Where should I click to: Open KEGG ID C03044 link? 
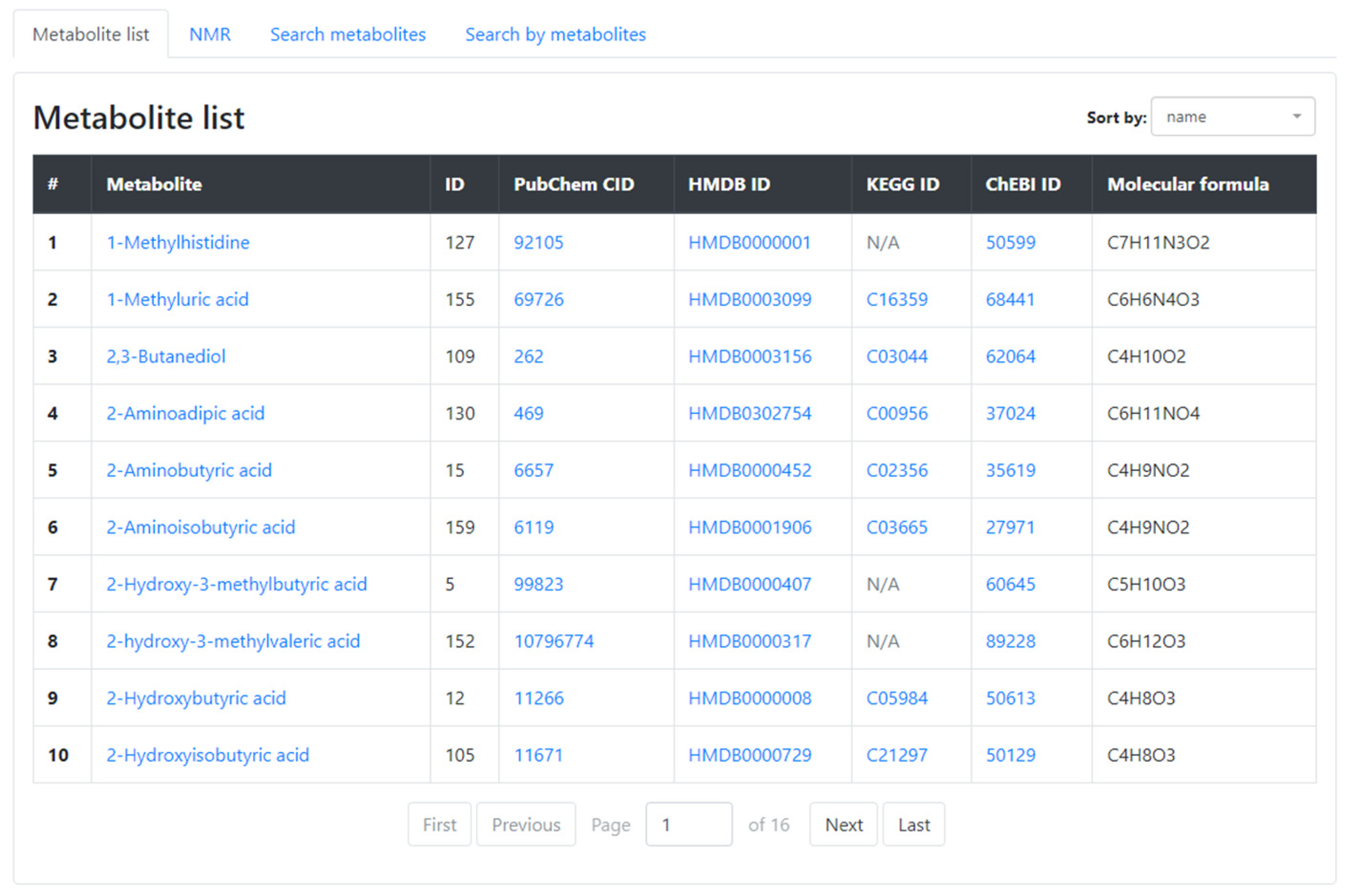click(897, 356)
